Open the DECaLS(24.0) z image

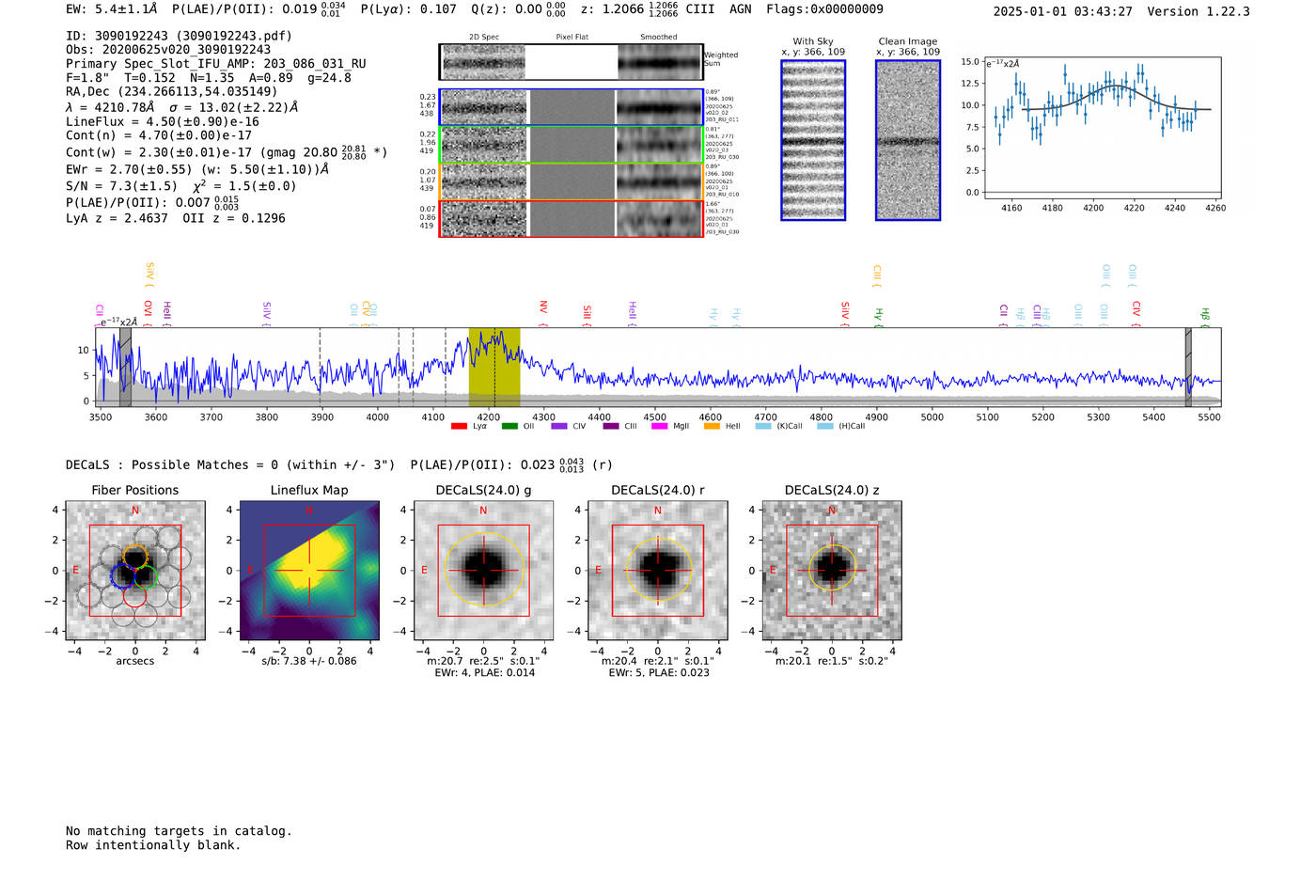(832, 570)
